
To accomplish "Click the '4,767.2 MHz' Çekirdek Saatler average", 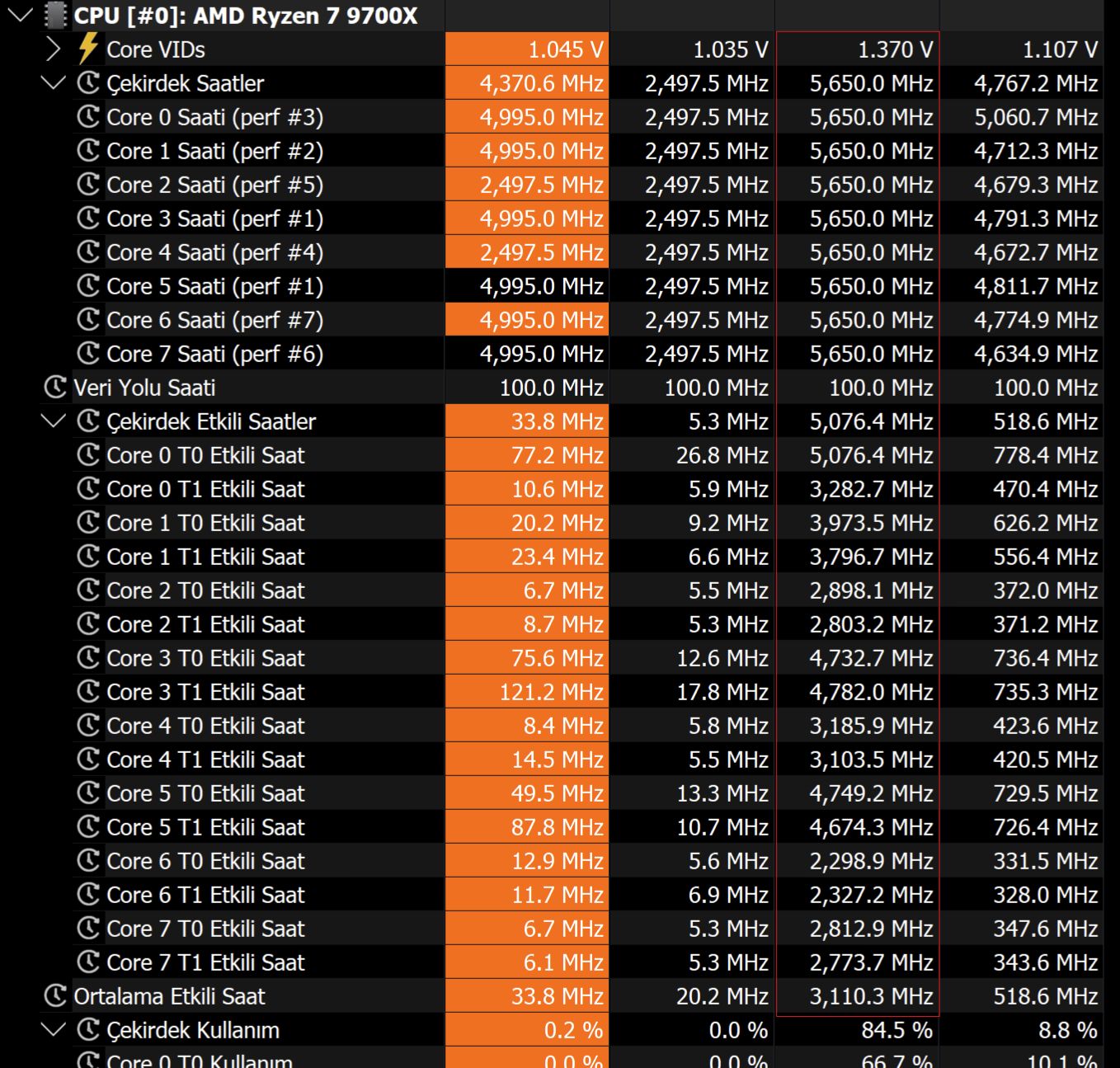I will pyautogui.click(x=1037, y=83).
